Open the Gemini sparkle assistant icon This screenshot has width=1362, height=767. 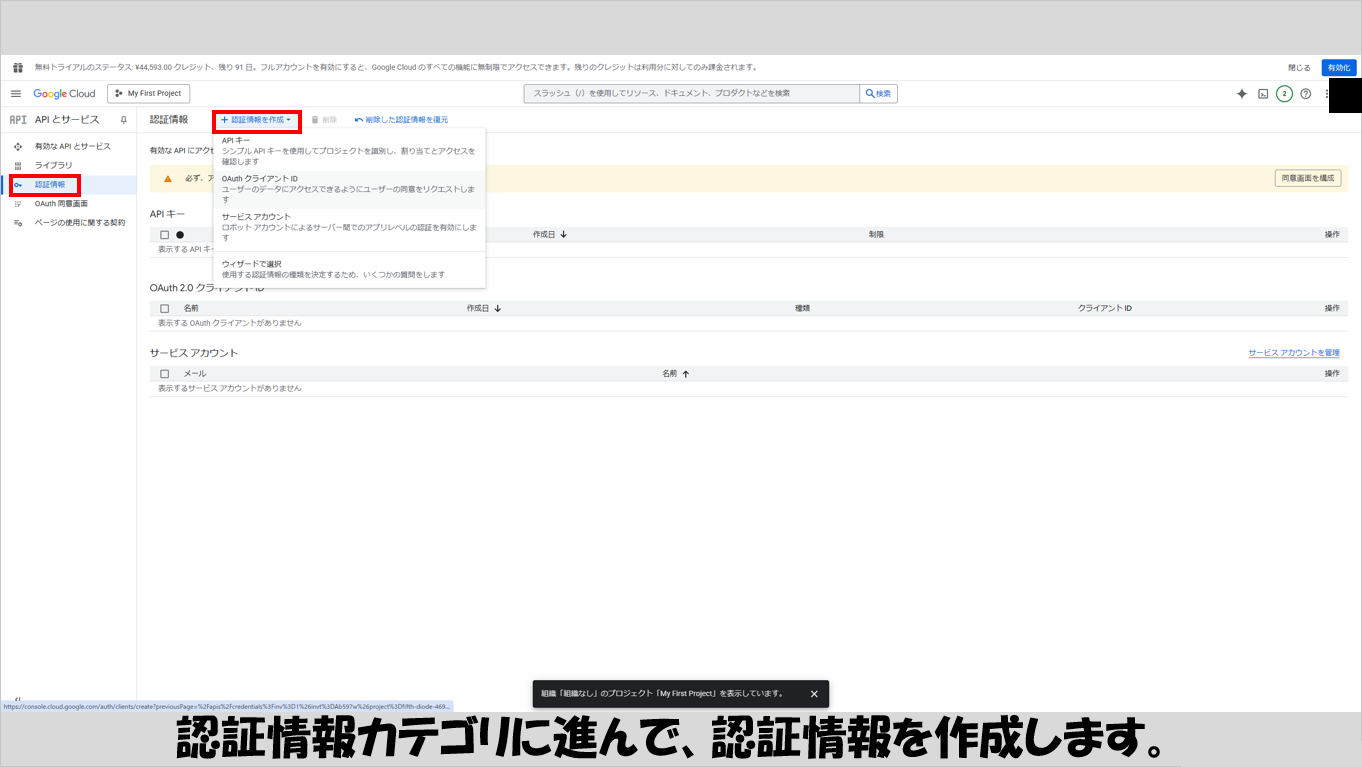tap(1242, 93)
